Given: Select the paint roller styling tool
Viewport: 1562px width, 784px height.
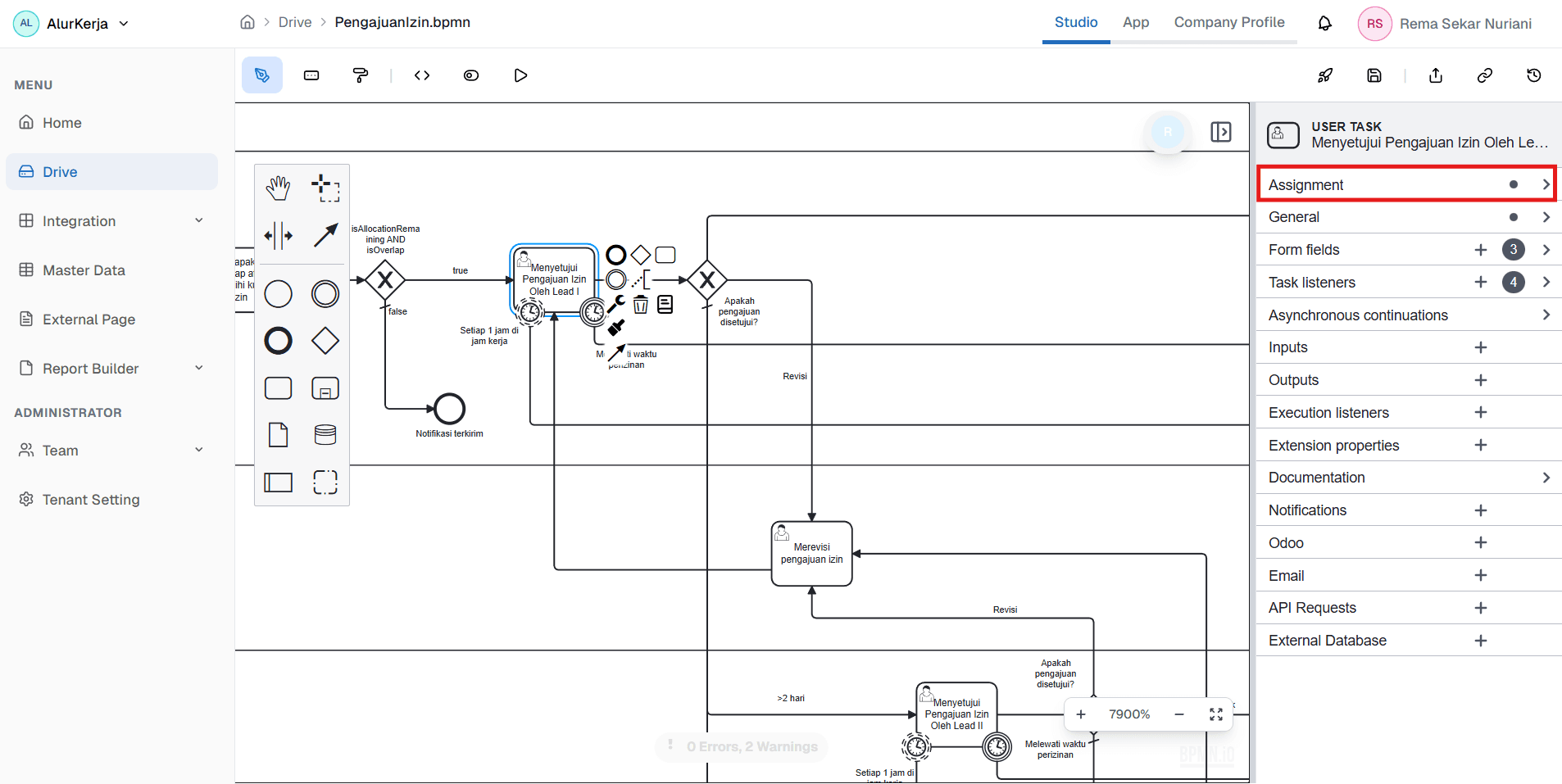Looking at the screenshot, I should pyautogui.click(x=361, y=75).
